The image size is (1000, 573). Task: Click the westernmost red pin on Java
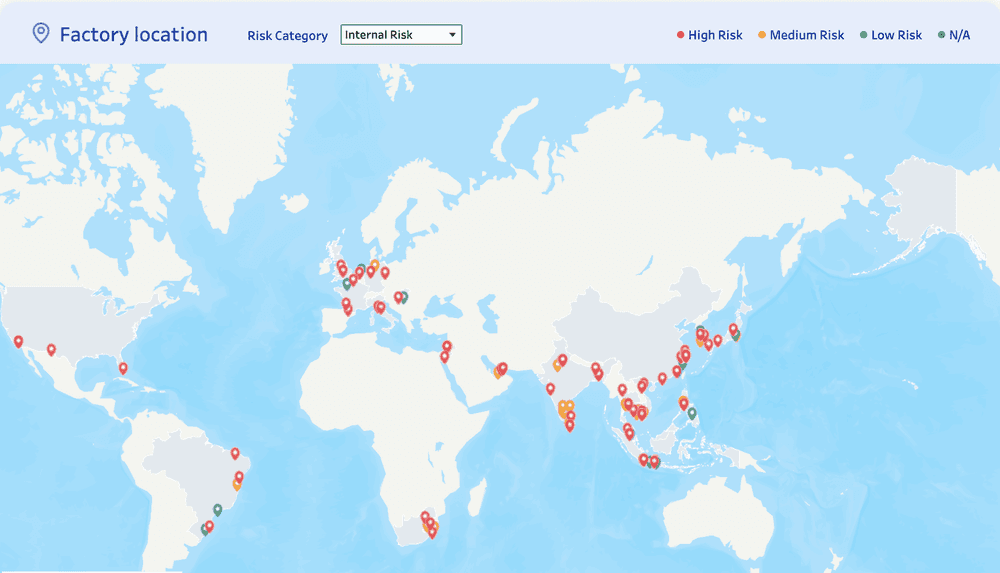[643, 460]
